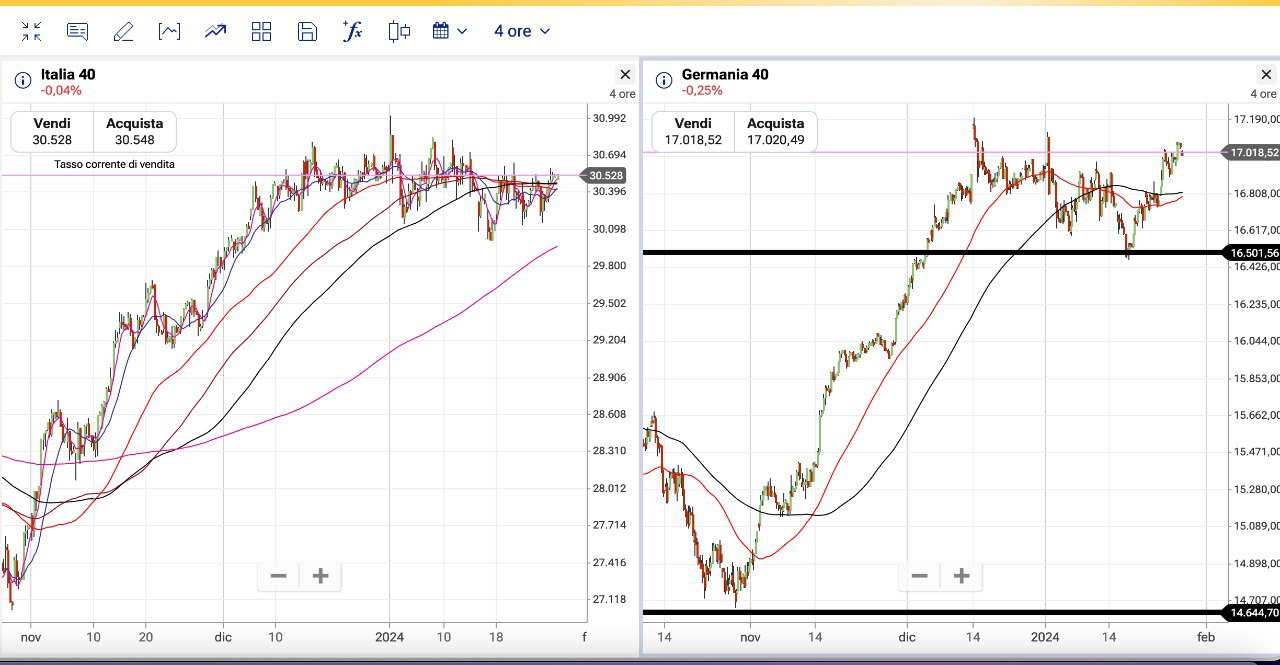Click the save floppy disk icon
The image size is (1280, 665).
pos(307,31)
